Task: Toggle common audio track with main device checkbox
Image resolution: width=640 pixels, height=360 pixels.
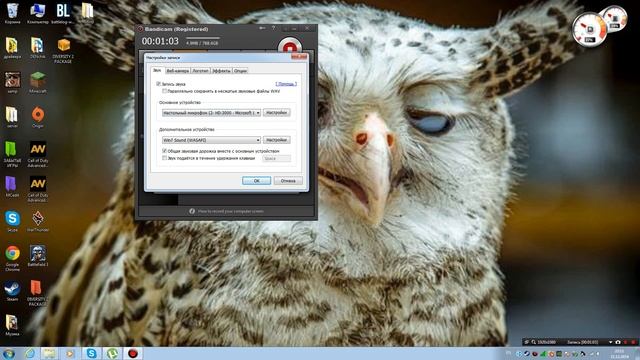Action: [x=164, y=151]
